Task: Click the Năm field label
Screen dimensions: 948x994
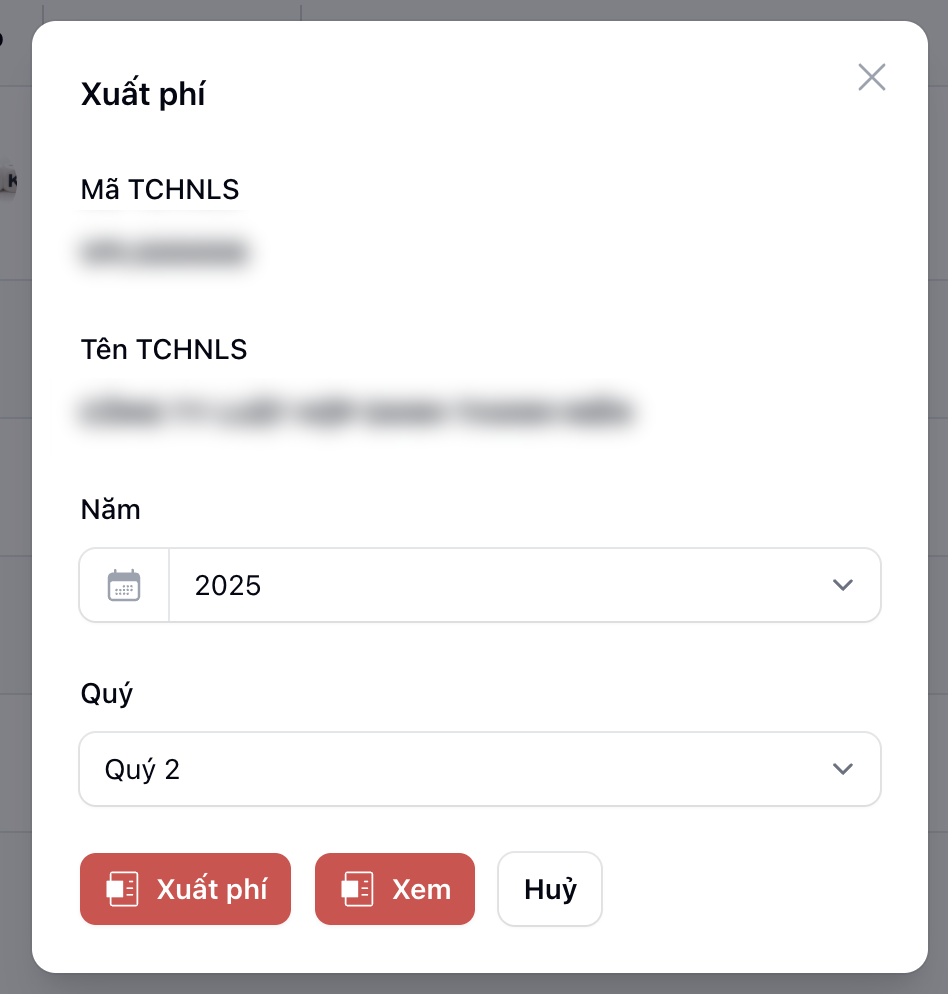Action: (x=110, y=510)
